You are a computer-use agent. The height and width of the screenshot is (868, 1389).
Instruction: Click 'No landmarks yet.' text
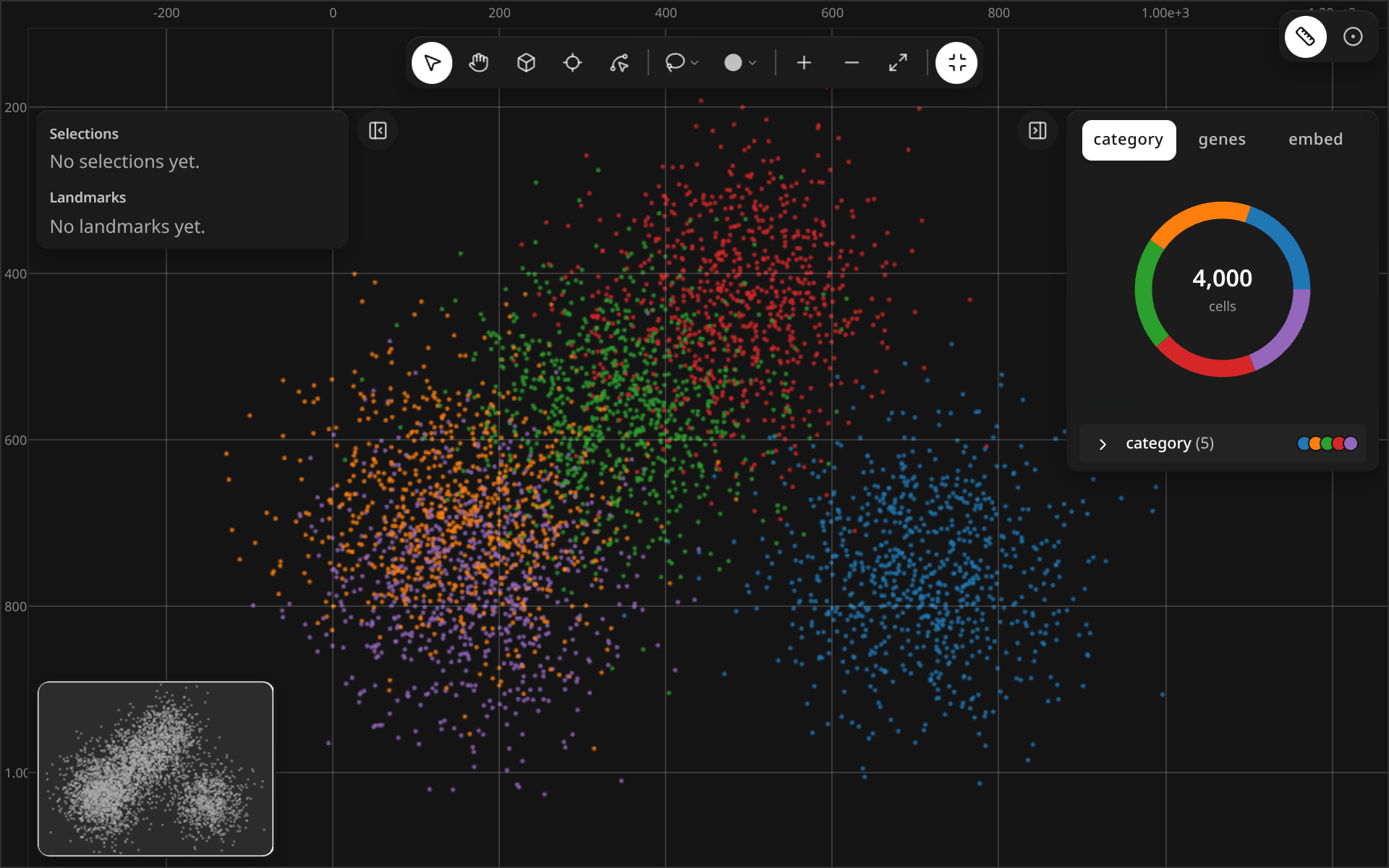coord(127,226)
